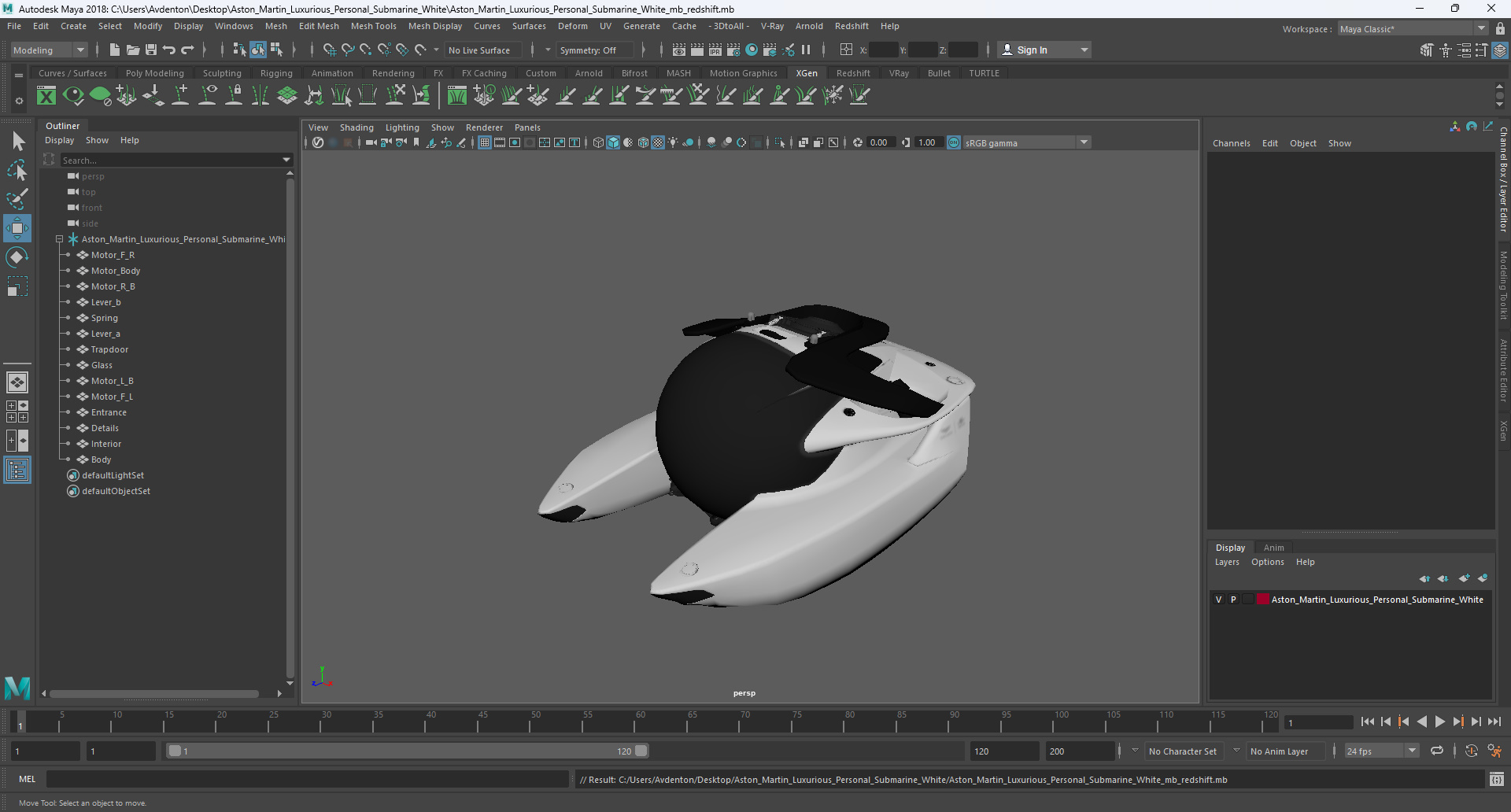This screenshot has height=812, width=1511.
Task: Click the Sign In button
Action: point(1044,50)
